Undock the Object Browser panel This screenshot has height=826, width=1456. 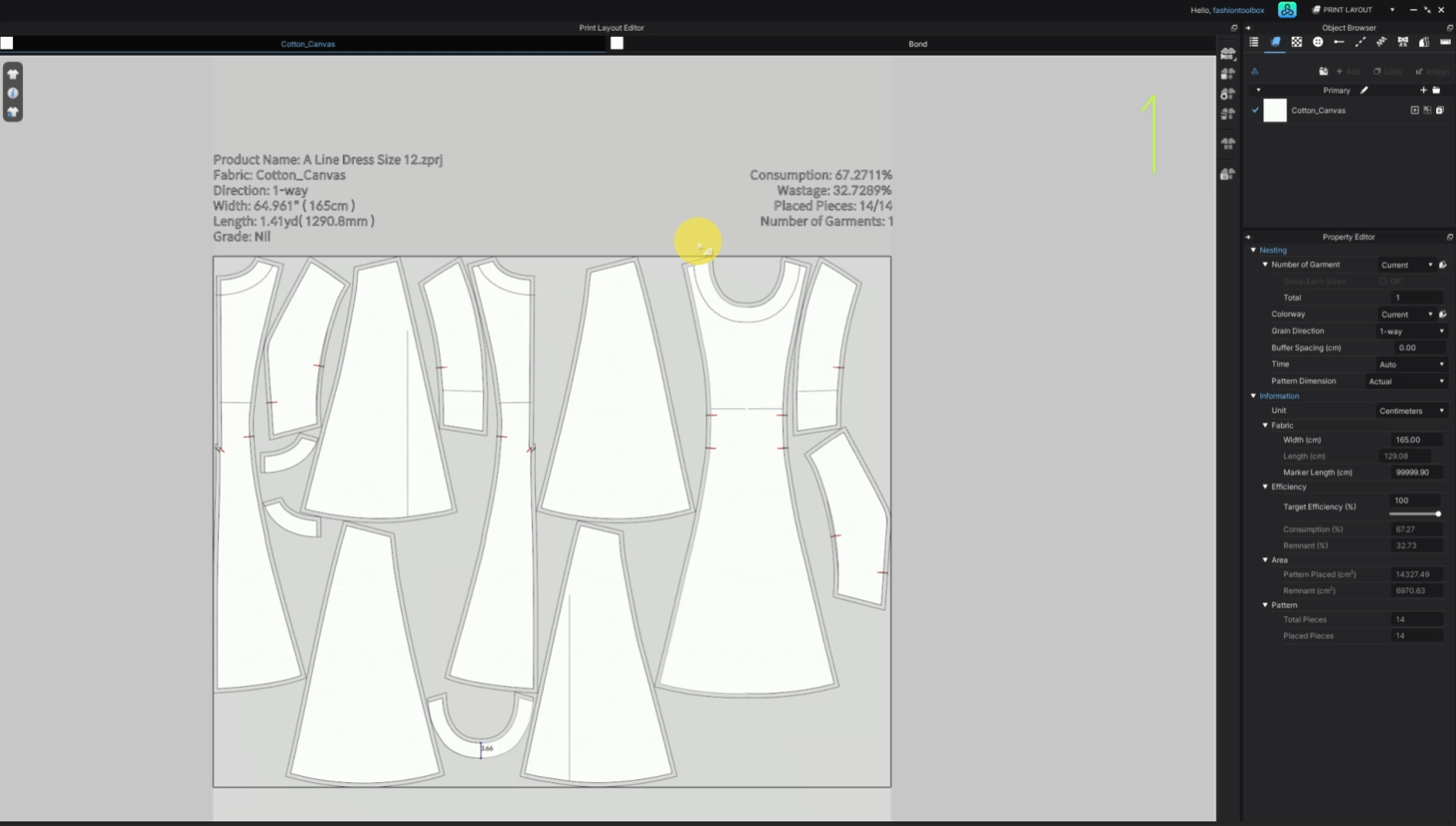click(1450, 28)
